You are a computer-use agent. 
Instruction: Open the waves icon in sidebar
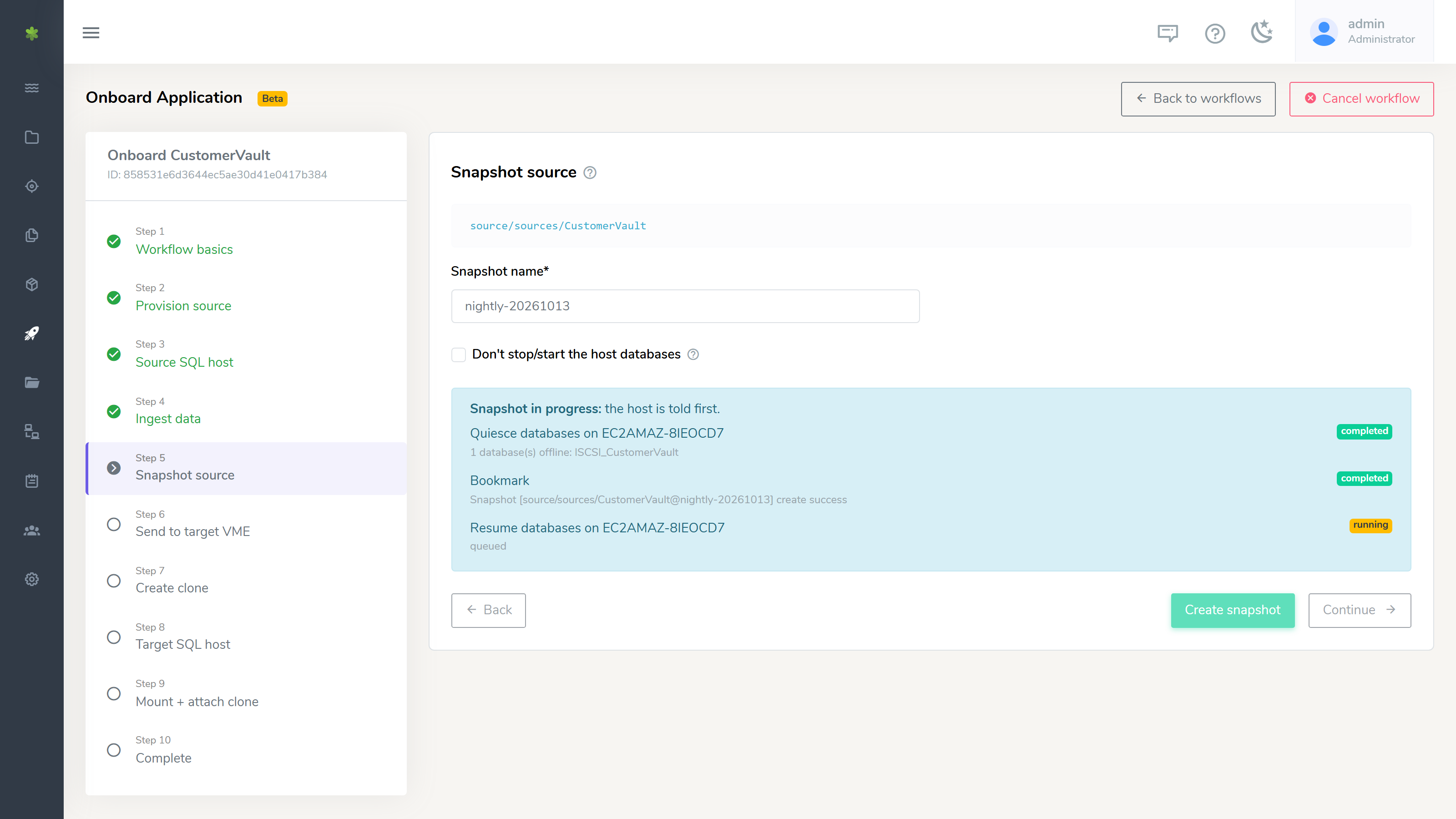[32, 88]
